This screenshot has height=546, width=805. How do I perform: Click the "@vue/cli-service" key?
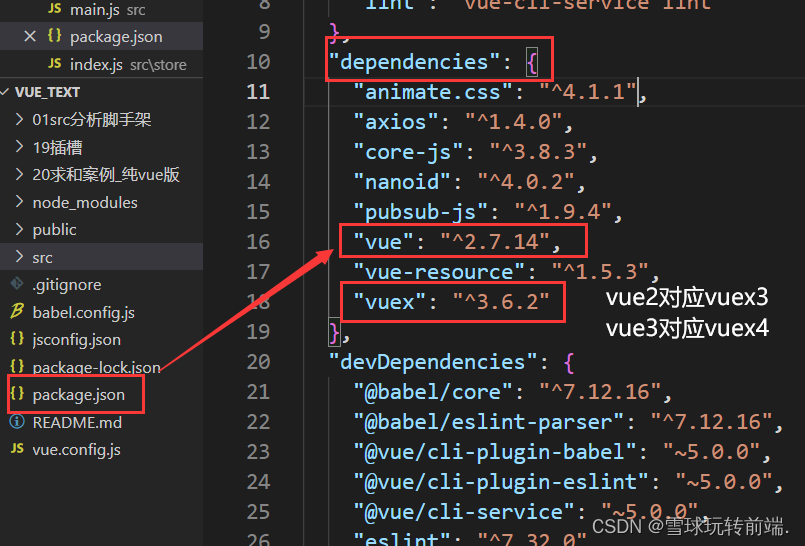pos(464,512)
